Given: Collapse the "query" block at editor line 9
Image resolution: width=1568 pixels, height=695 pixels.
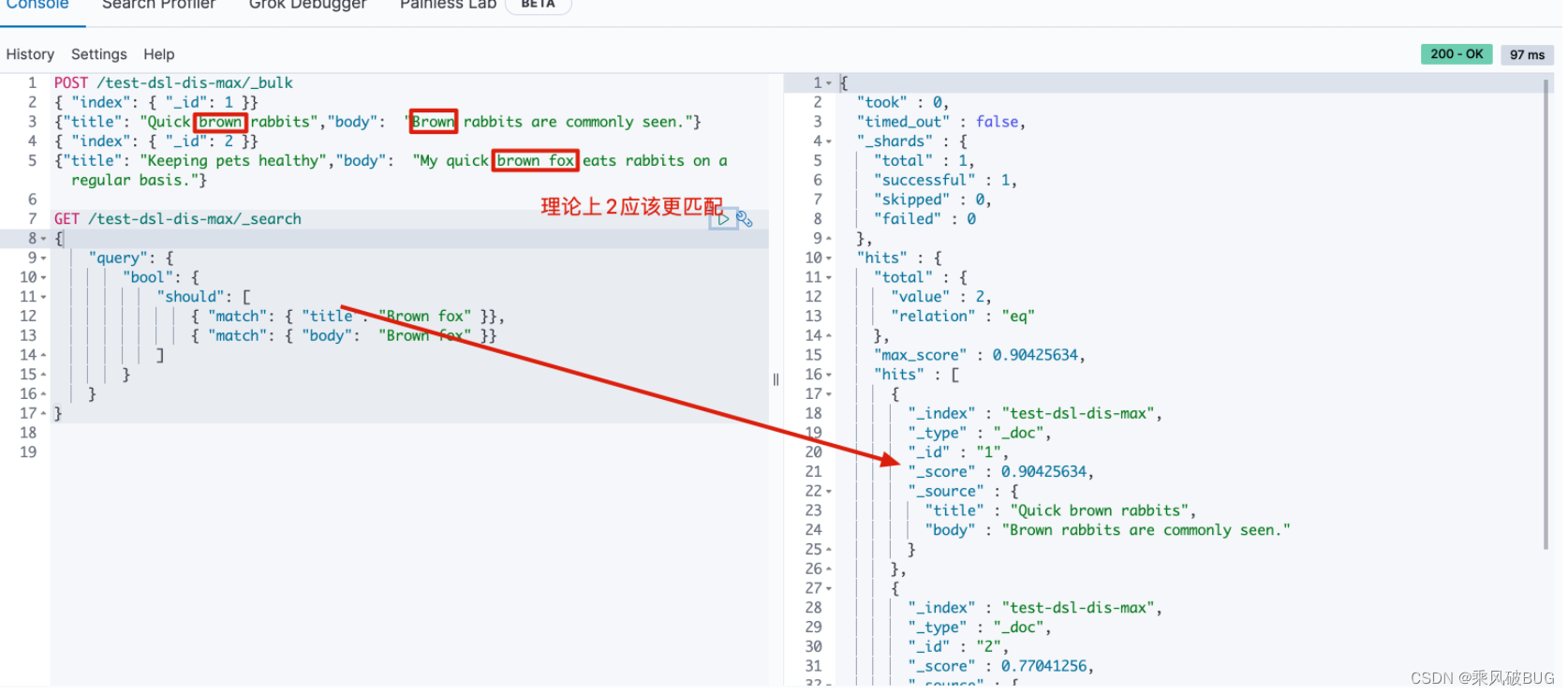Looking at the screenshot, I should (43, 259).
